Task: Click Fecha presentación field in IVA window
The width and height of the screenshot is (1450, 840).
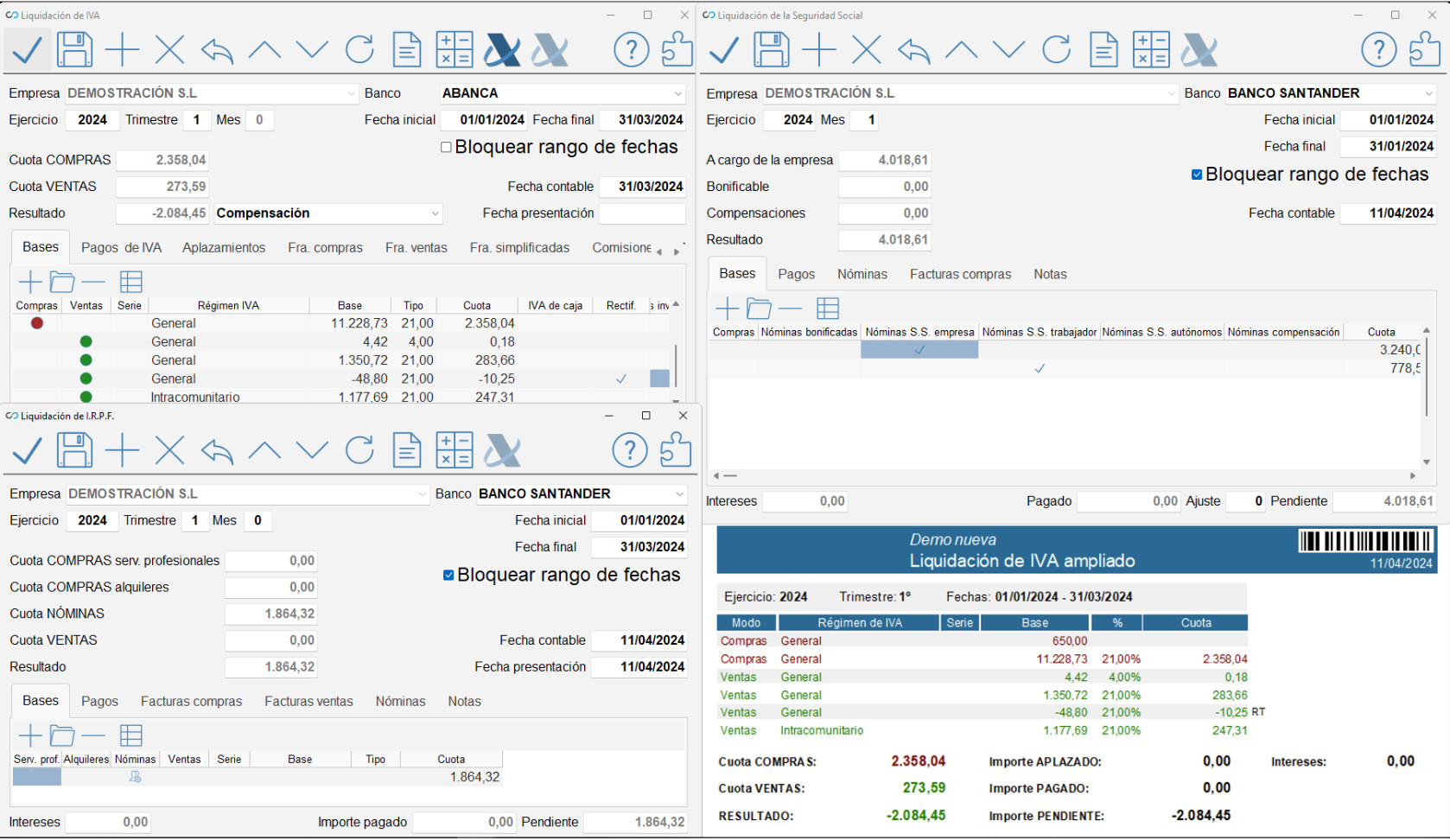Action: point(642,213)
